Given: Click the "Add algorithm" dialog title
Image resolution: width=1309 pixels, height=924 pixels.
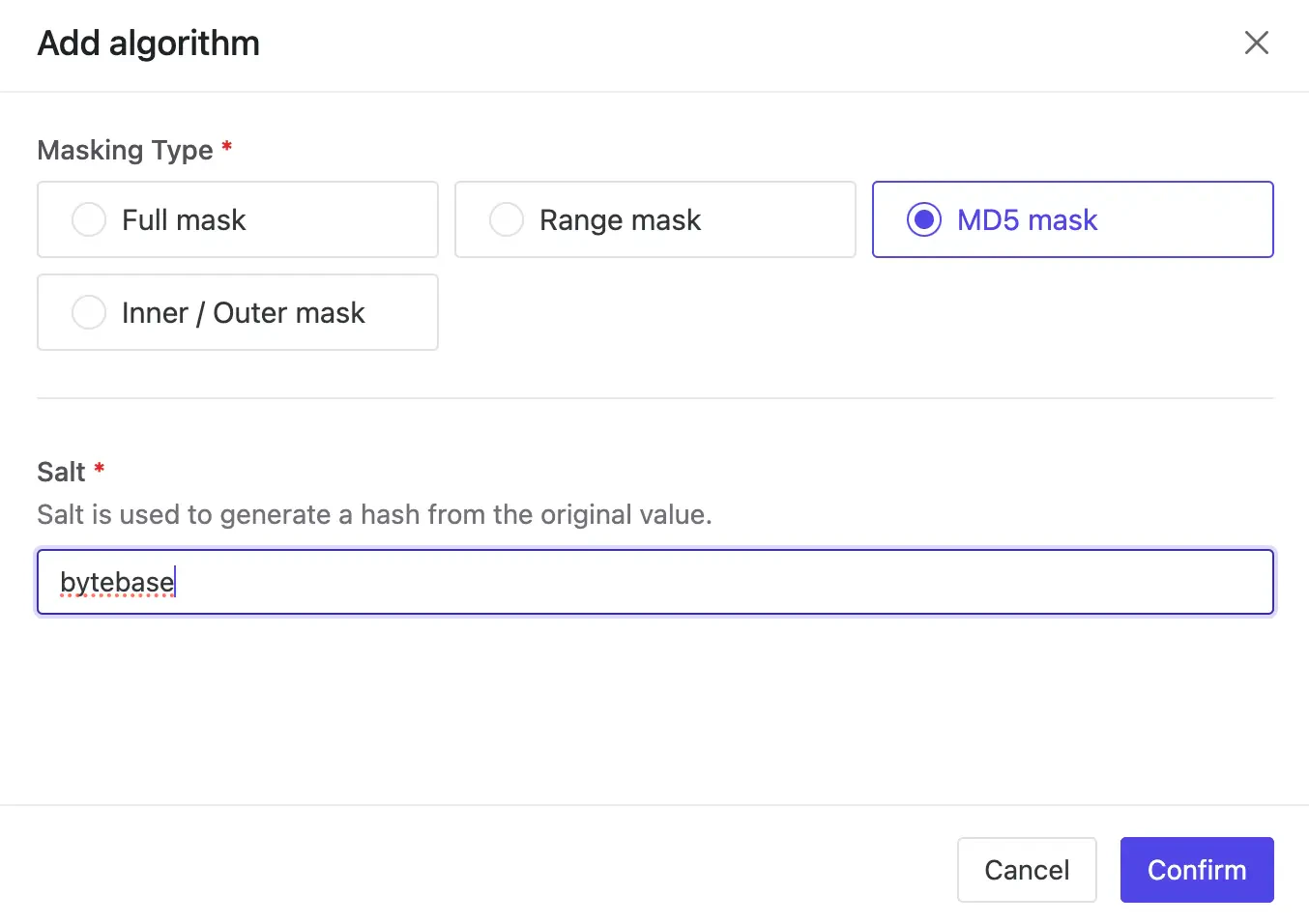Looking at the screenshot, I should pos(148,43).
